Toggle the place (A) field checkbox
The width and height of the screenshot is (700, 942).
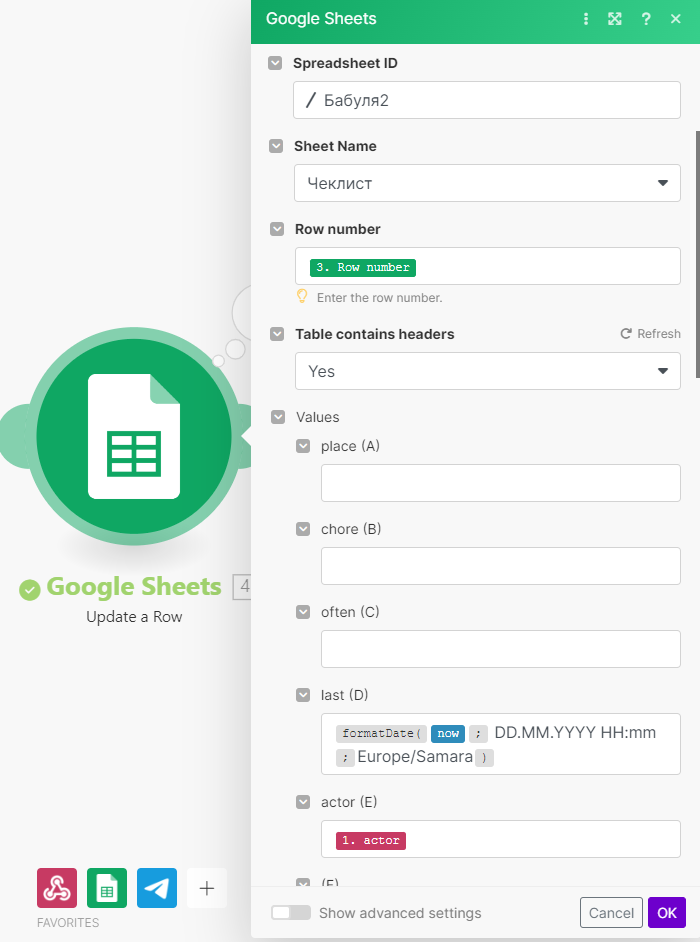tap(303, 446)
